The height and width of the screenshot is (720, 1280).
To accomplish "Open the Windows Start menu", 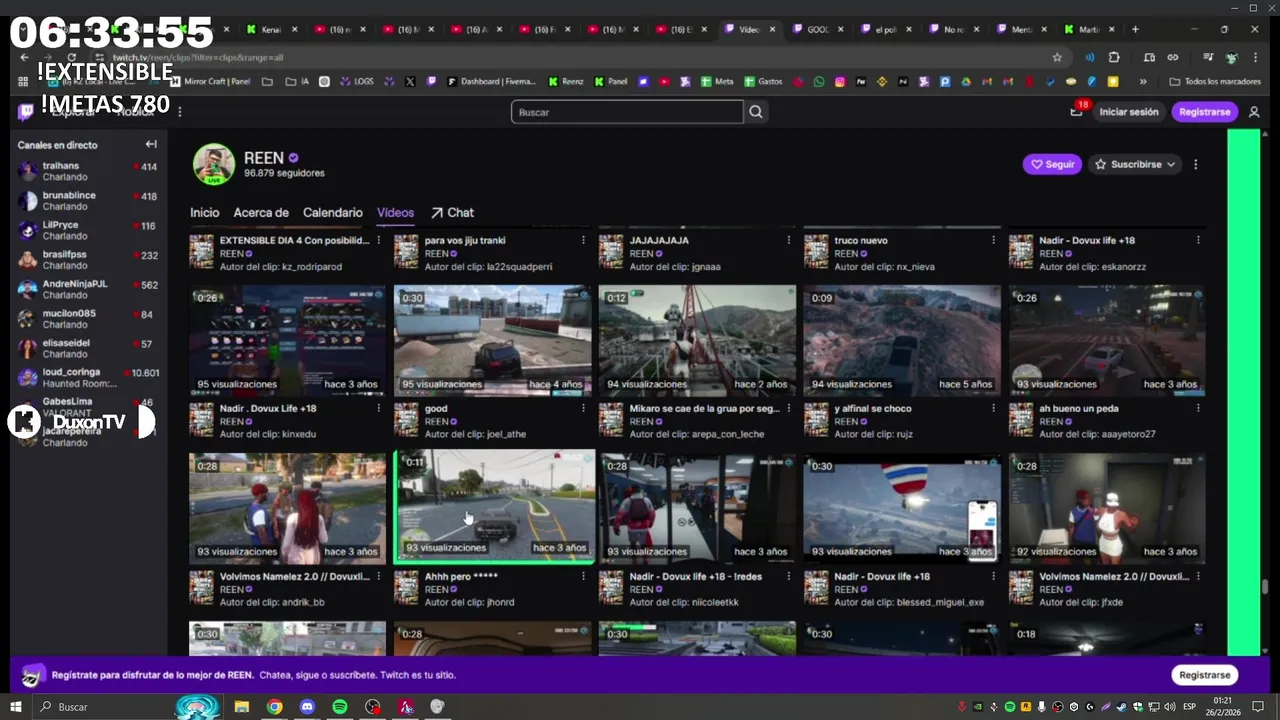I will click(x=16, y=707).
